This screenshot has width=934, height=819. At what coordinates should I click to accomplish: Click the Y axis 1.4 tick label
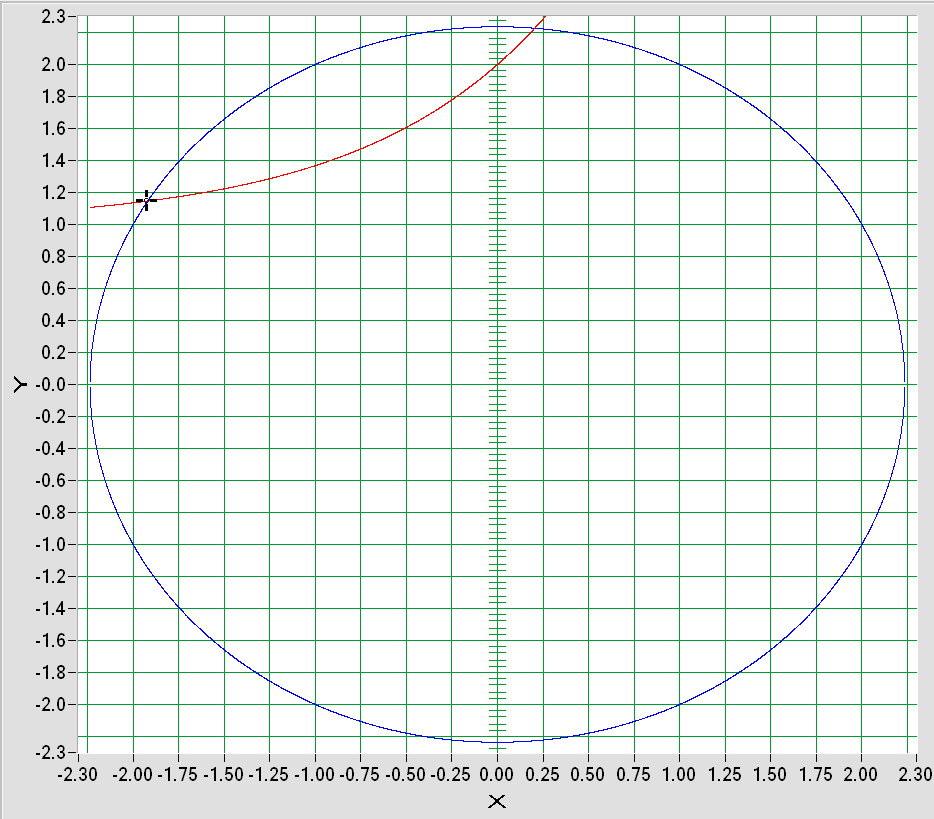(53, 161)
